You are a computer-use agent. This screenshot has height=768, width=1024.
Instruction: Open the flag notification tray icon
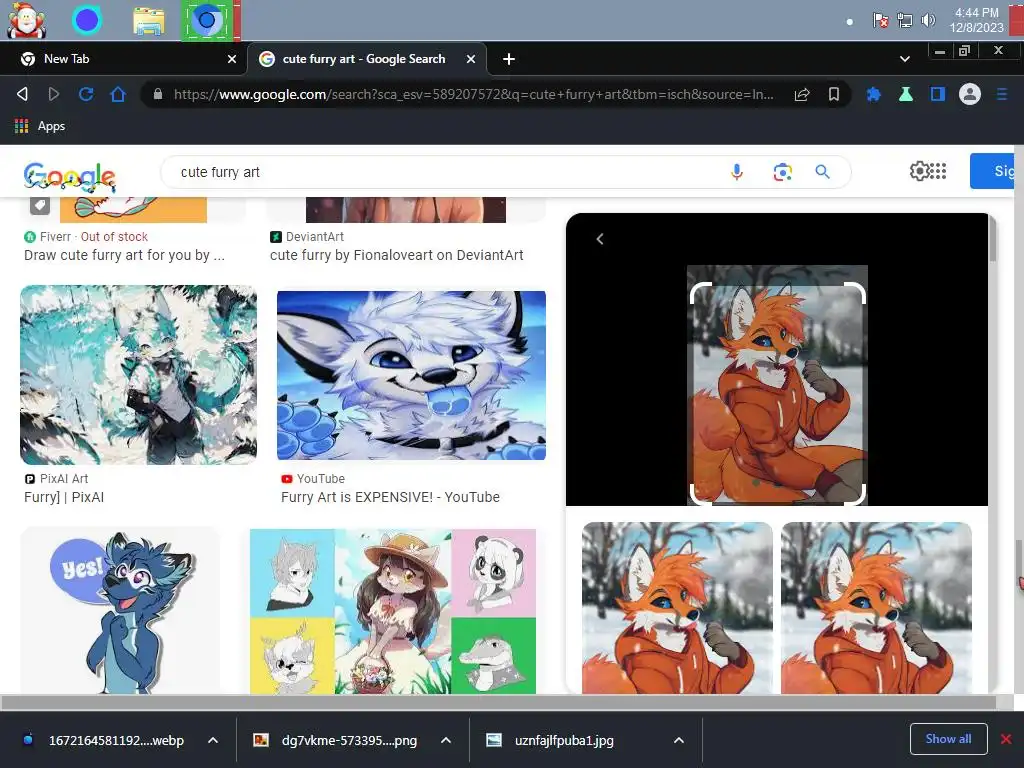[880, 20]
